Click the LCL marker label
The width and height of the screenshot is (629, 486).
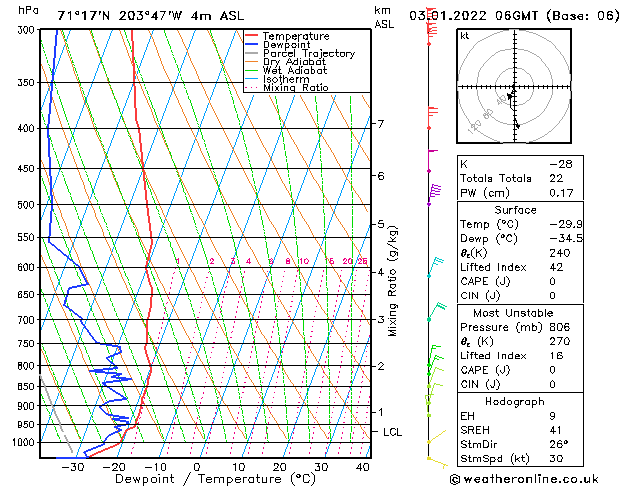click(x=392, y=432)
